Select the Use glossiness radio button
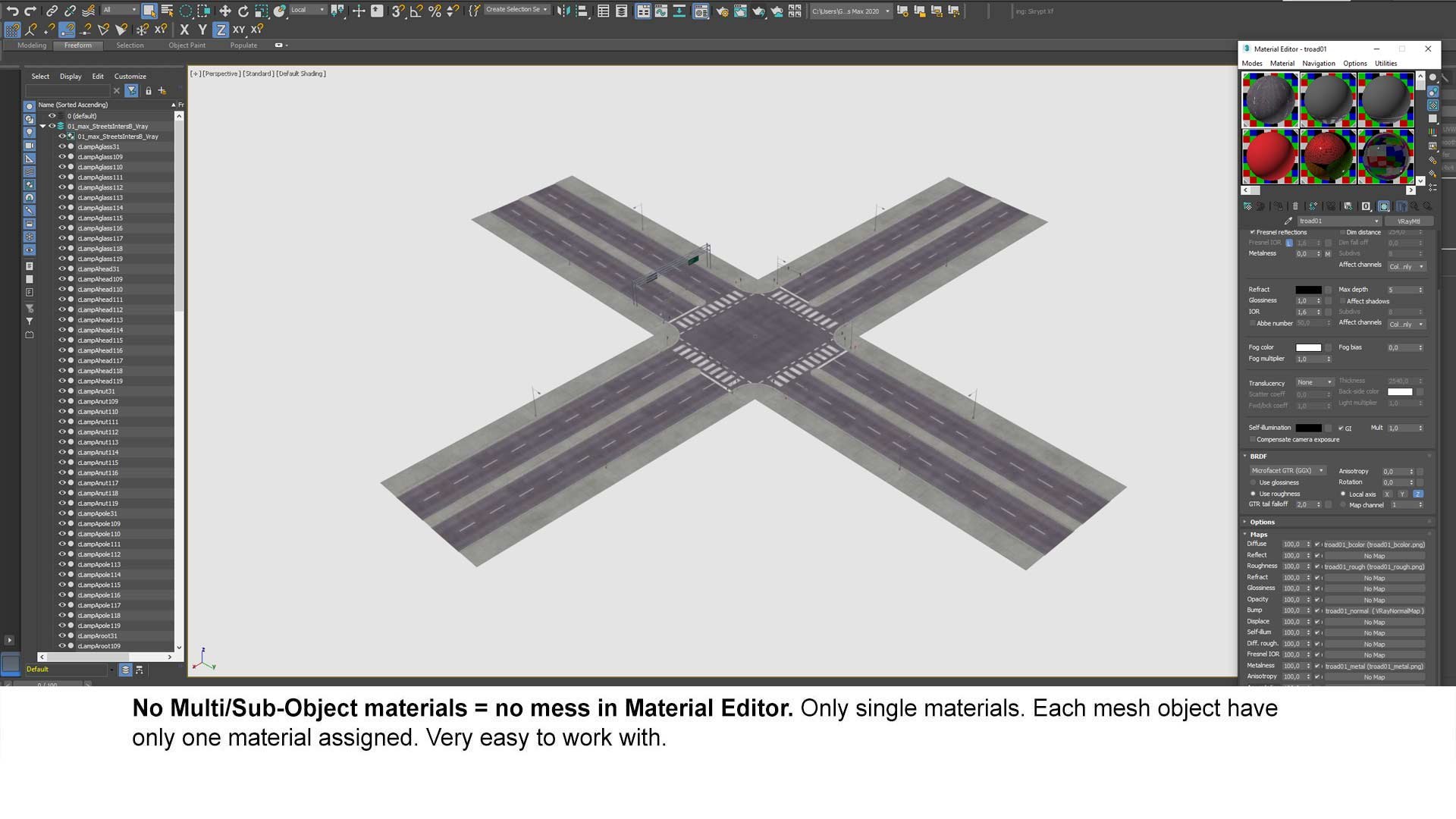The height and width of the screenshot is (819, 1456). tap(1253, 482)
